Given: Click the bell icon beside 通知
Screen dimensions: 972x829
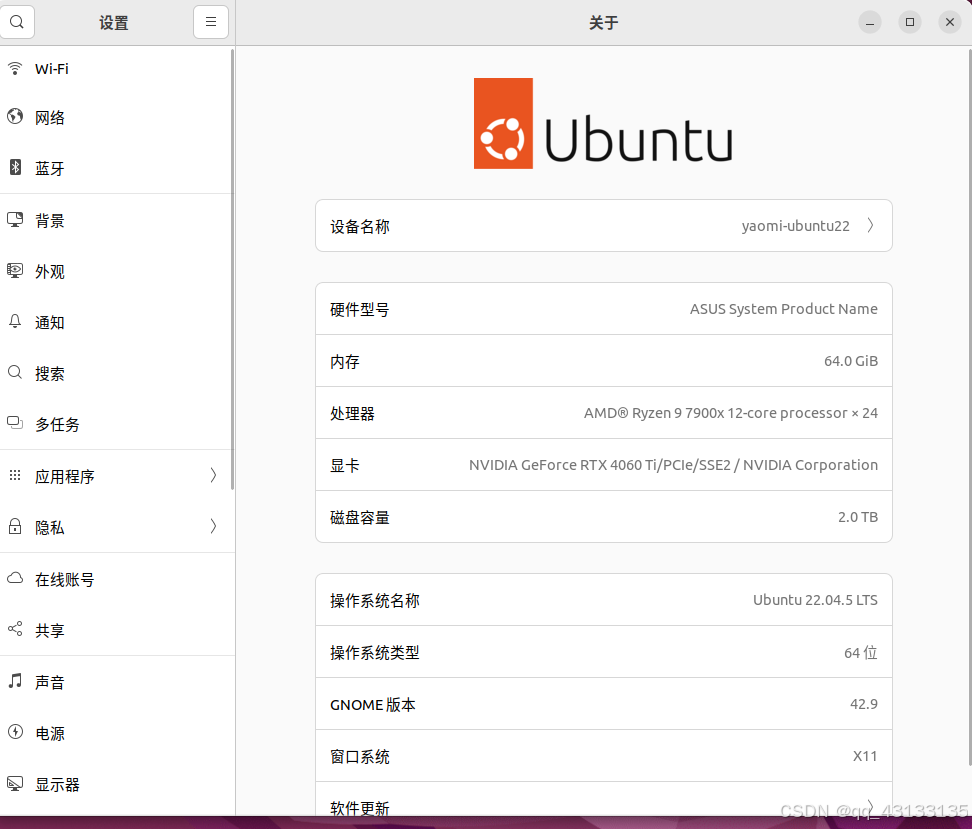Looking at the screenshot, I should click(x=15, y=321).
